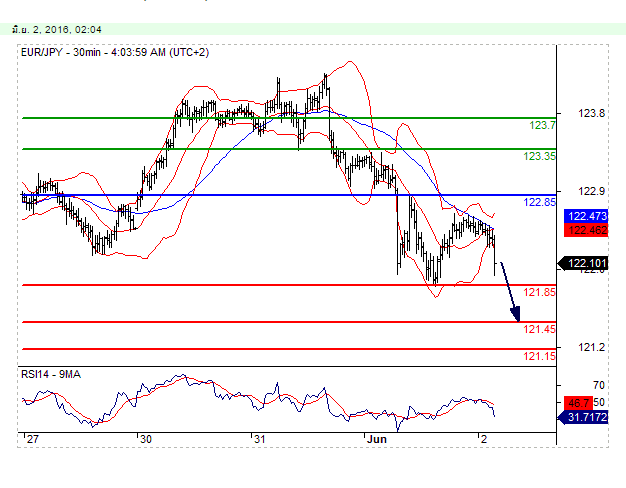
Task: Click the EUR/JPY 30min chart title
Action: click(115, 52)
